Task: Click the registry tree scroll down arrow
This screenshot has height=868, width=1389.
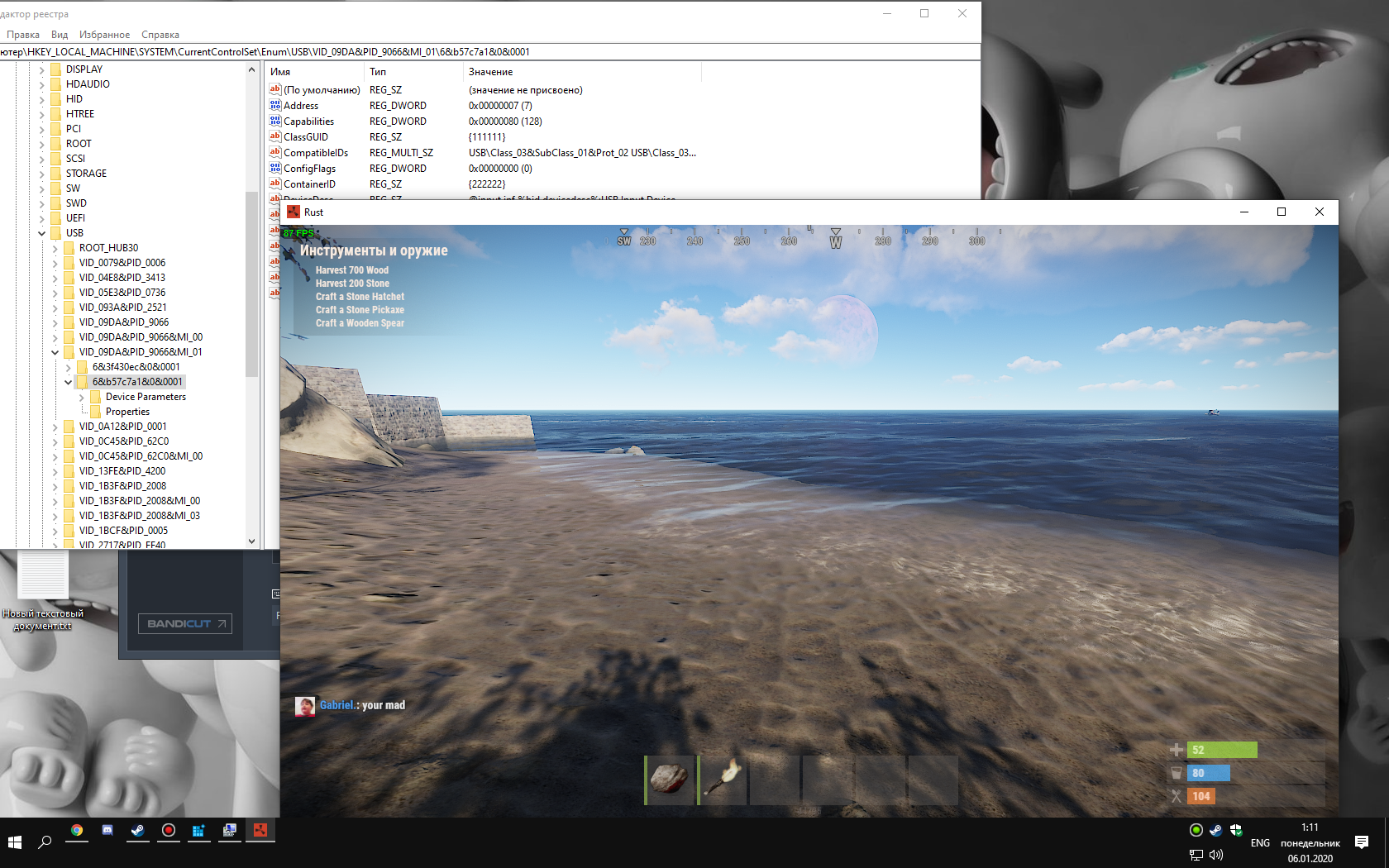Action: tap(251, 541)
